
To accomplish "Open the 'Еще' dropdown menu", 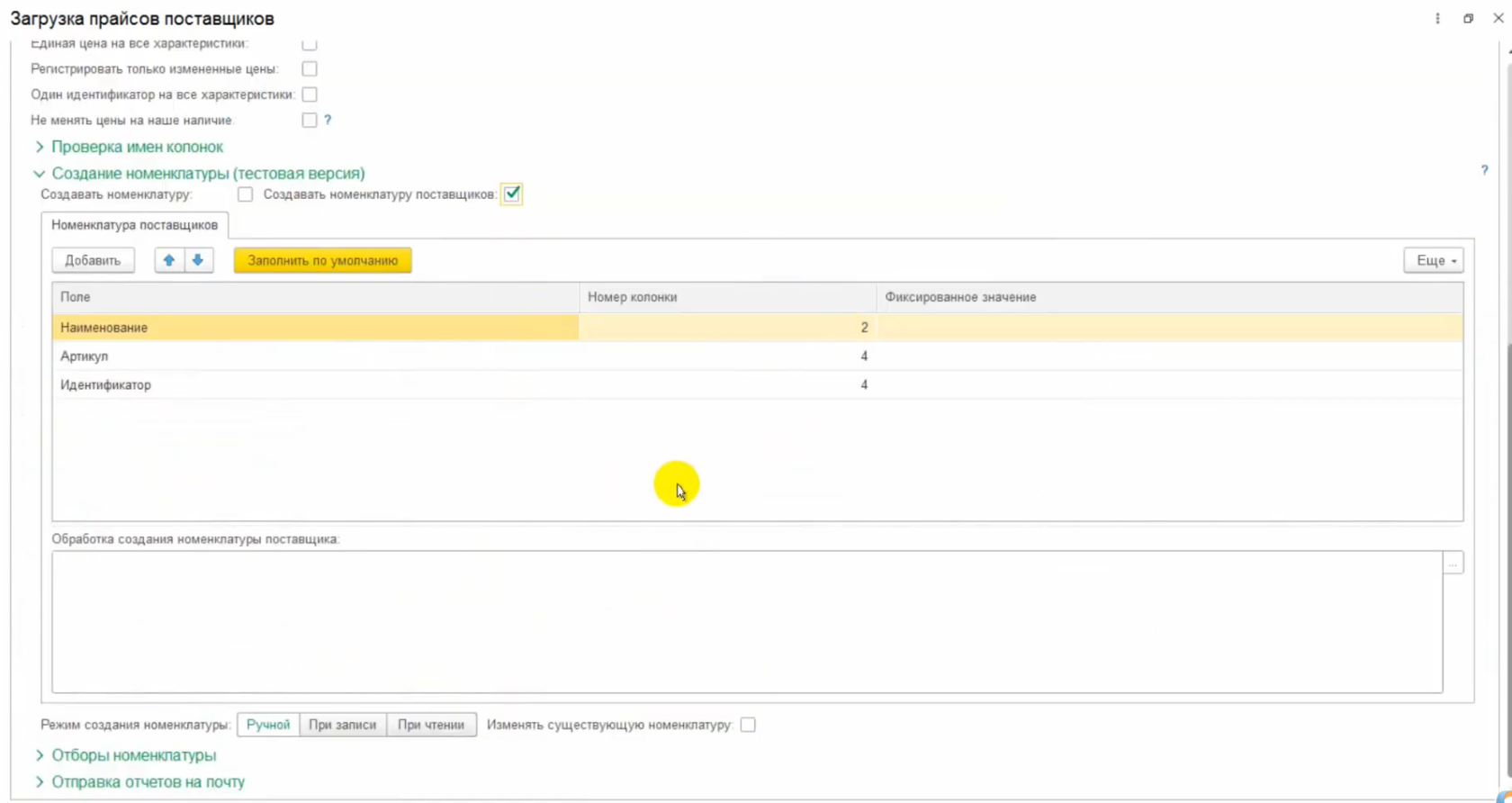I will pos(1434,260).
